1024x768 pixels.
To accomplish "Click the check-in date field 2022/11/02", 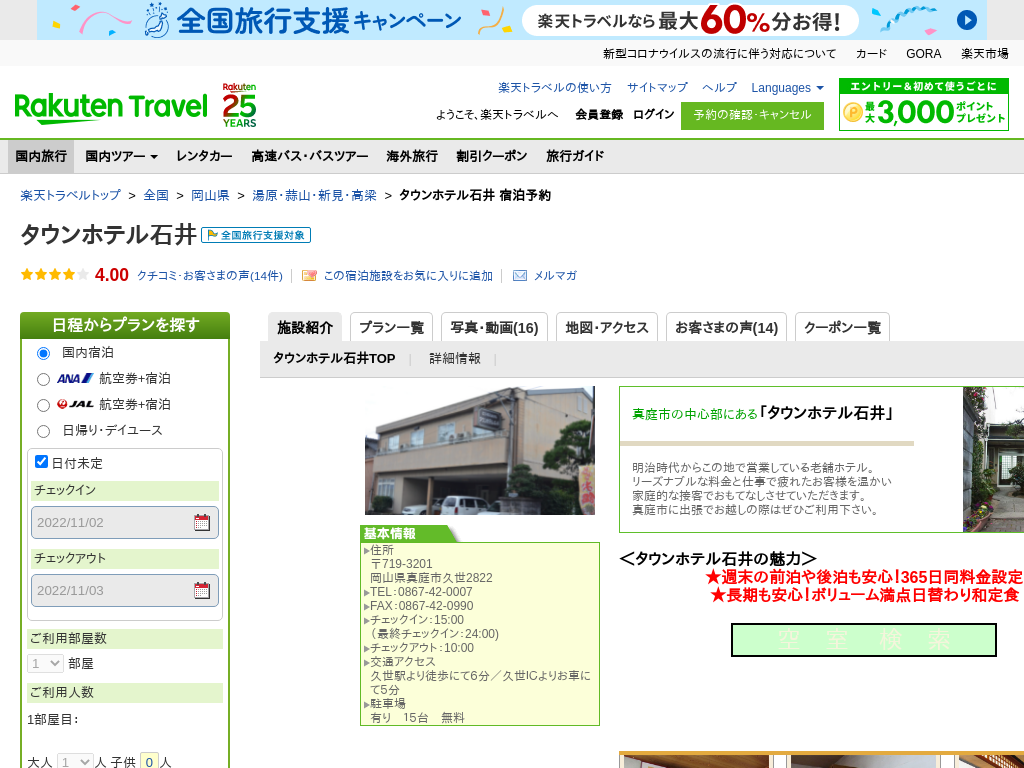I will pyautogui.click(x=125, y=522).
